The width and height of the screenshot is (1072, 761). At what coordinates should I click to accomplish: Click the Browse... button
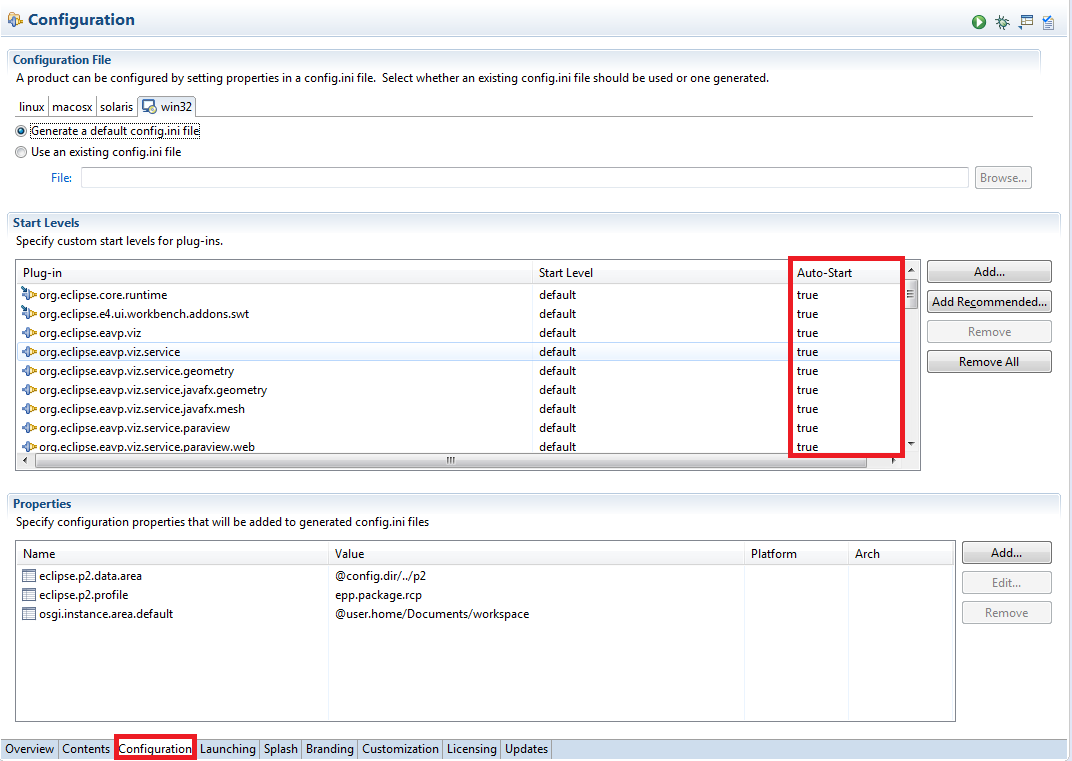pyautogui.click(x=1003, y=178)
